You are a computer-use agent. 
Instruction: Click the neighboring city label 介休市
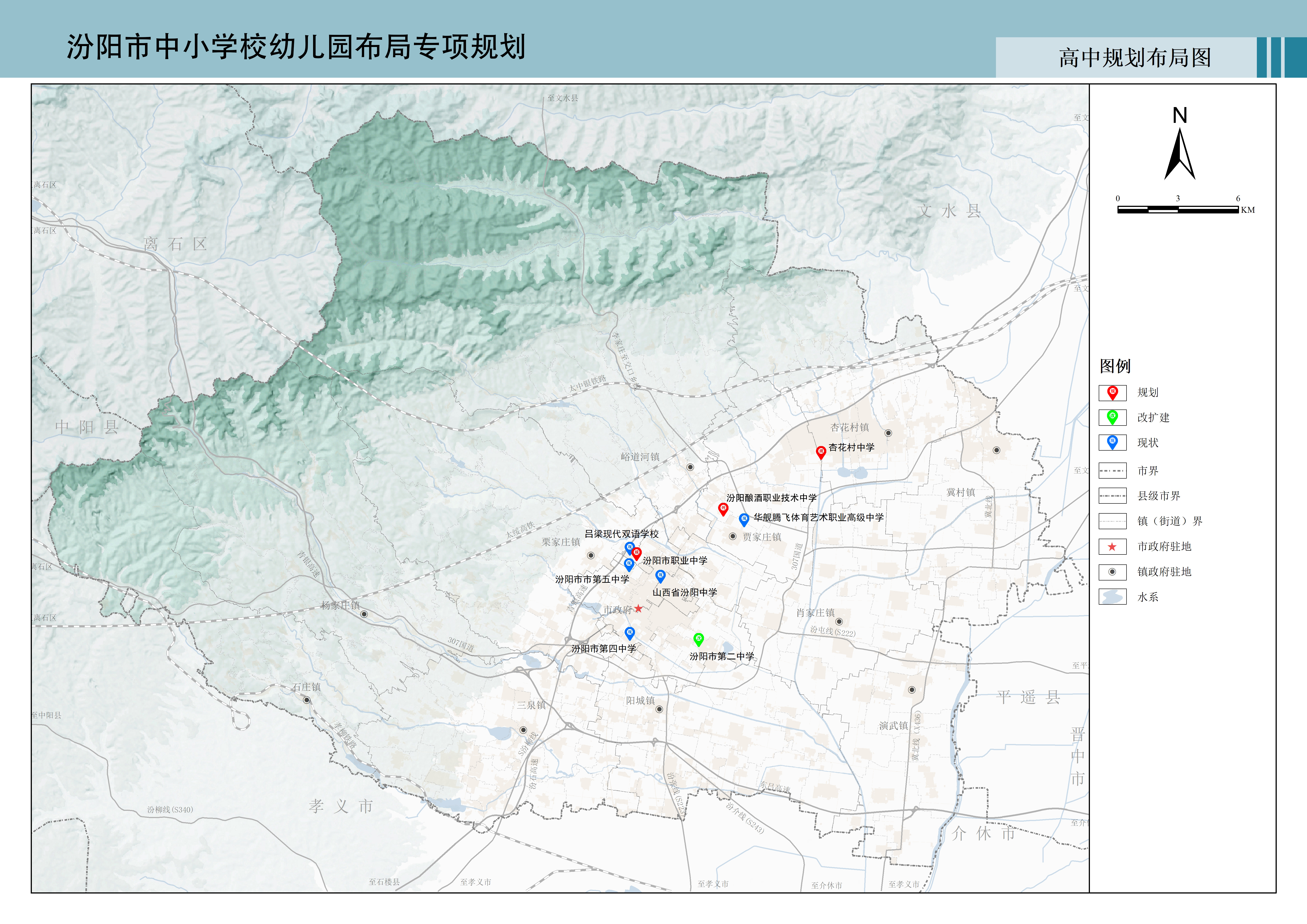984,833
